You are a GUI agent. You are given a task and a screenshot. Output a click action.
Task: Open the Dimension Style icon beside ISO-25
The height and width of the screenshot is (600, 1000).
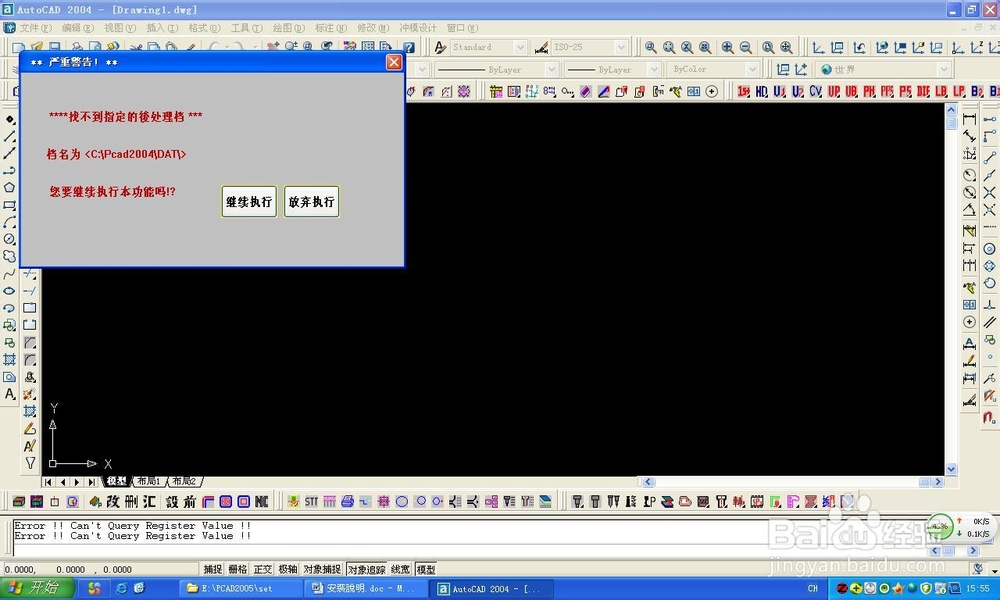point(541,47)
